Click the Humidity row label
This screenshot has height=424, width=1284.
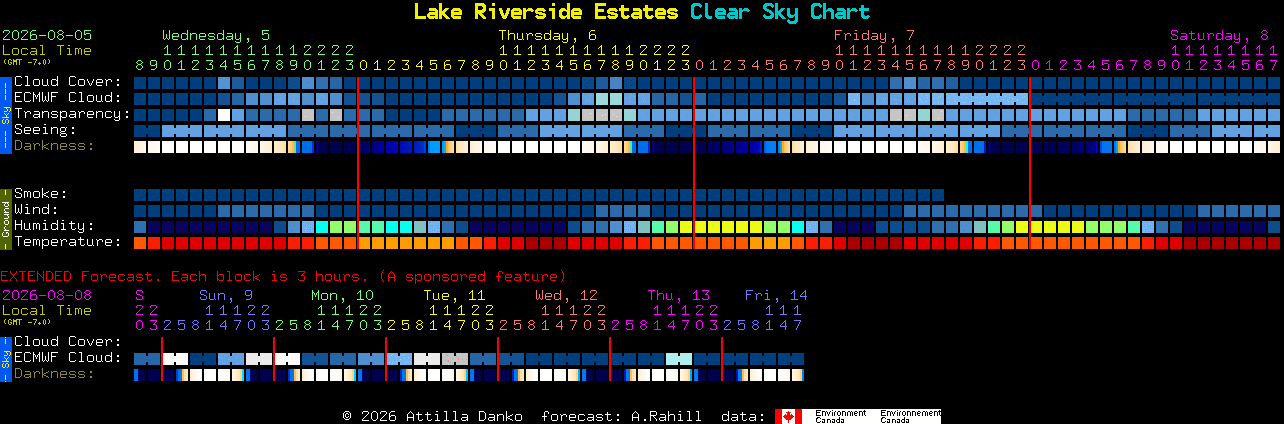(x=54, y=225)
